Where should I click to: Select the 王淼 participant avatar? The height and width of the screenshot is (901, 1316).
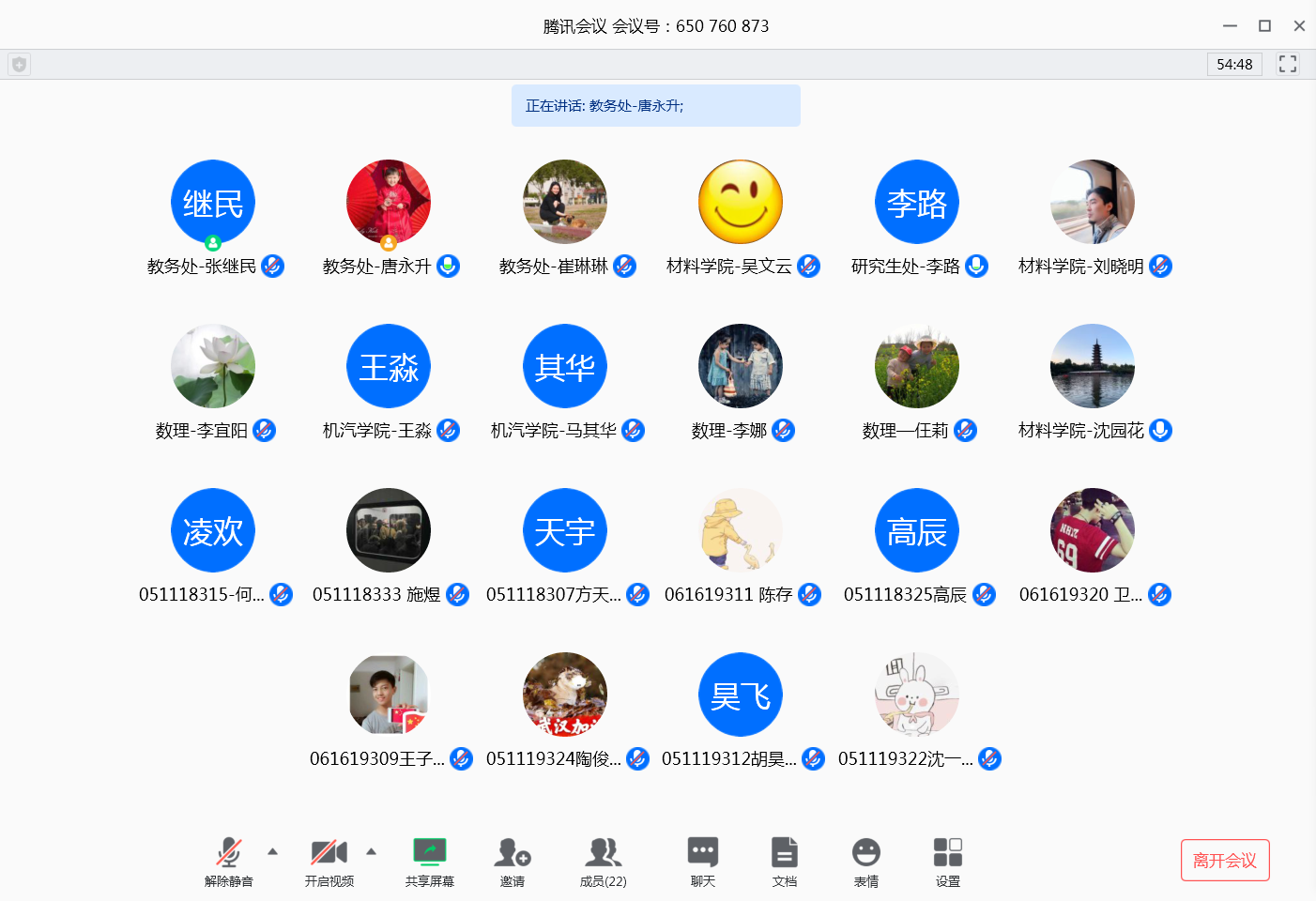click(x=389, y=366)
